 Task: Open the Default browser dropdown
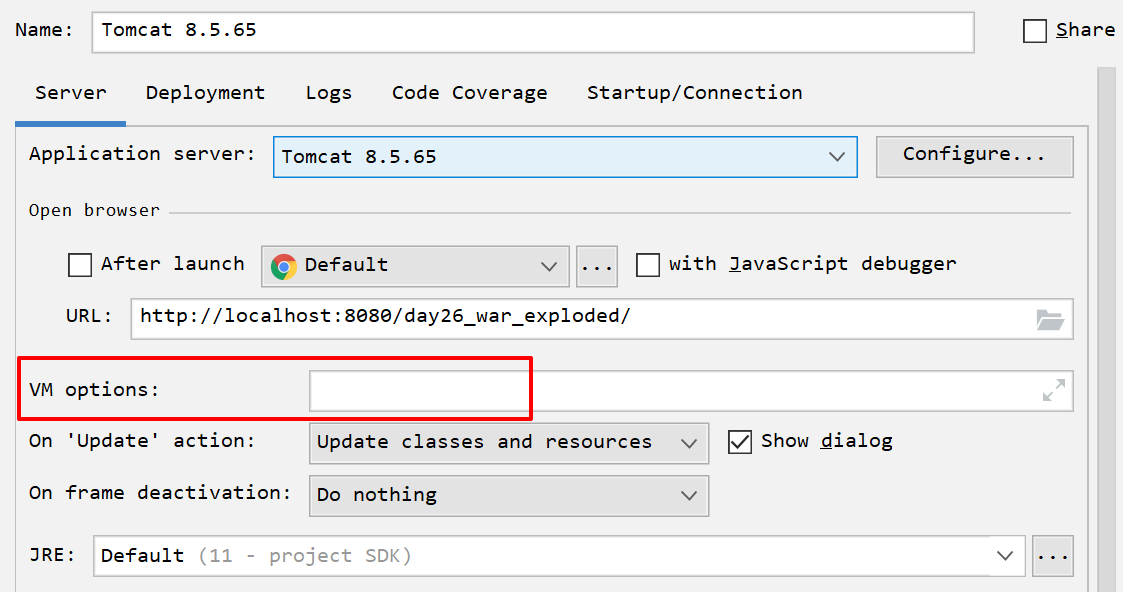[415, 266]
